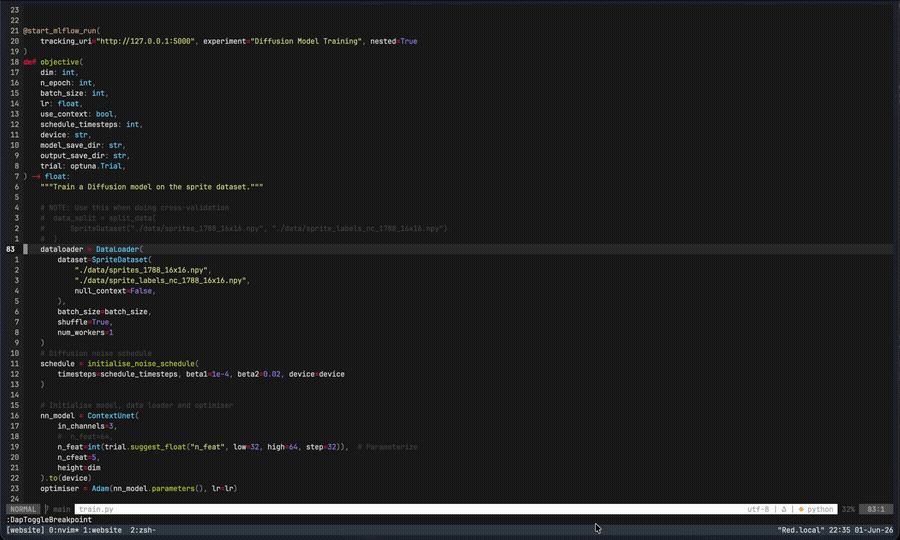Click the device: str parameter
Screen dimensions: 900x540
[x=65, y=135]
